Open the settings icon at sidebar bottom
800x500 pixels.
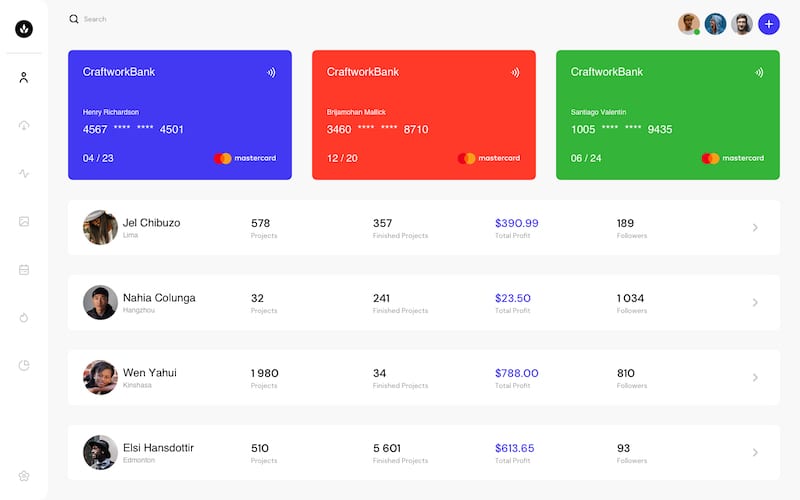(x=24, y=476)
